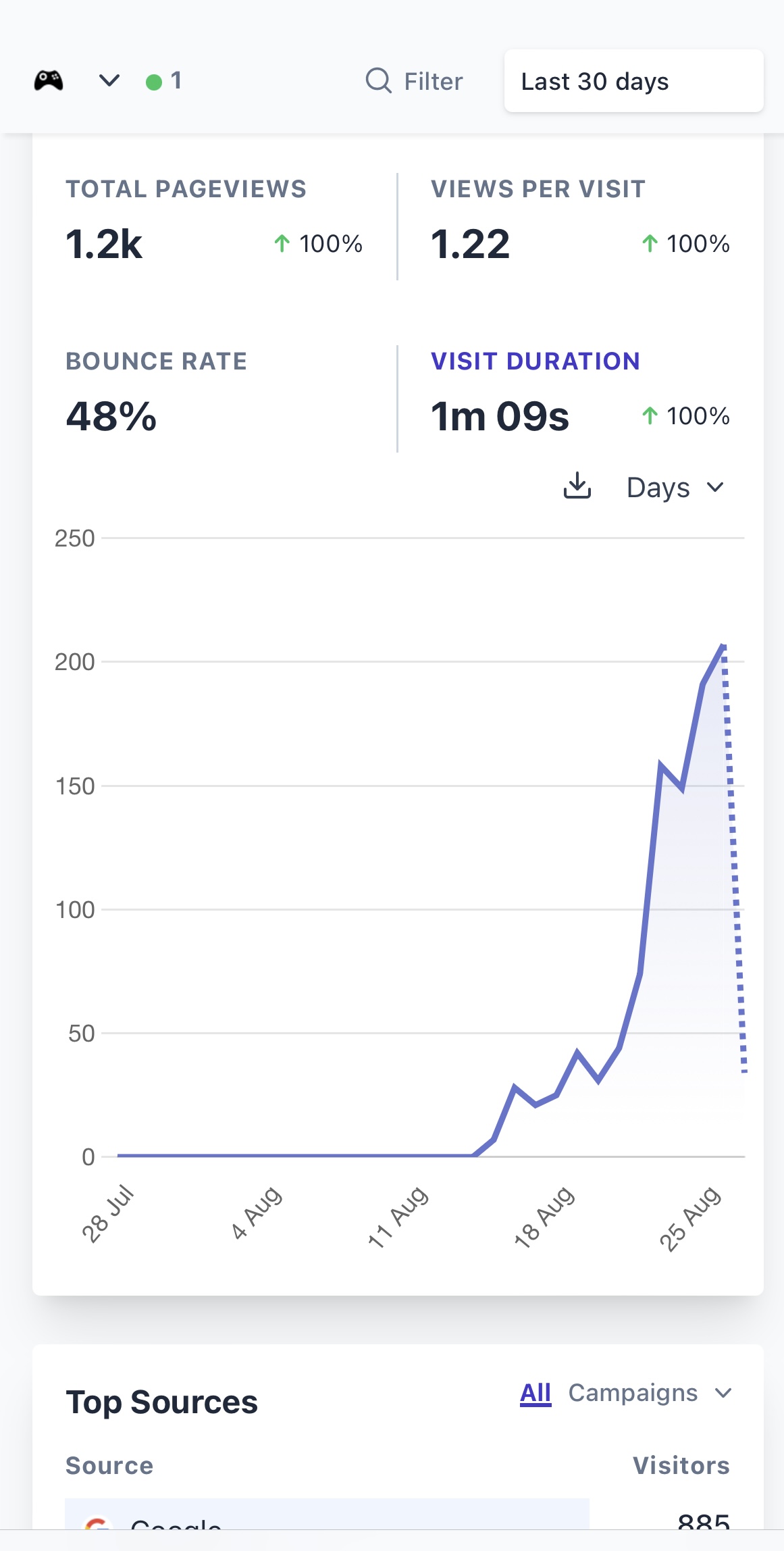Click the dotted projected line on chart
This screenshot has width=784, height=1551.
(735, 858)
